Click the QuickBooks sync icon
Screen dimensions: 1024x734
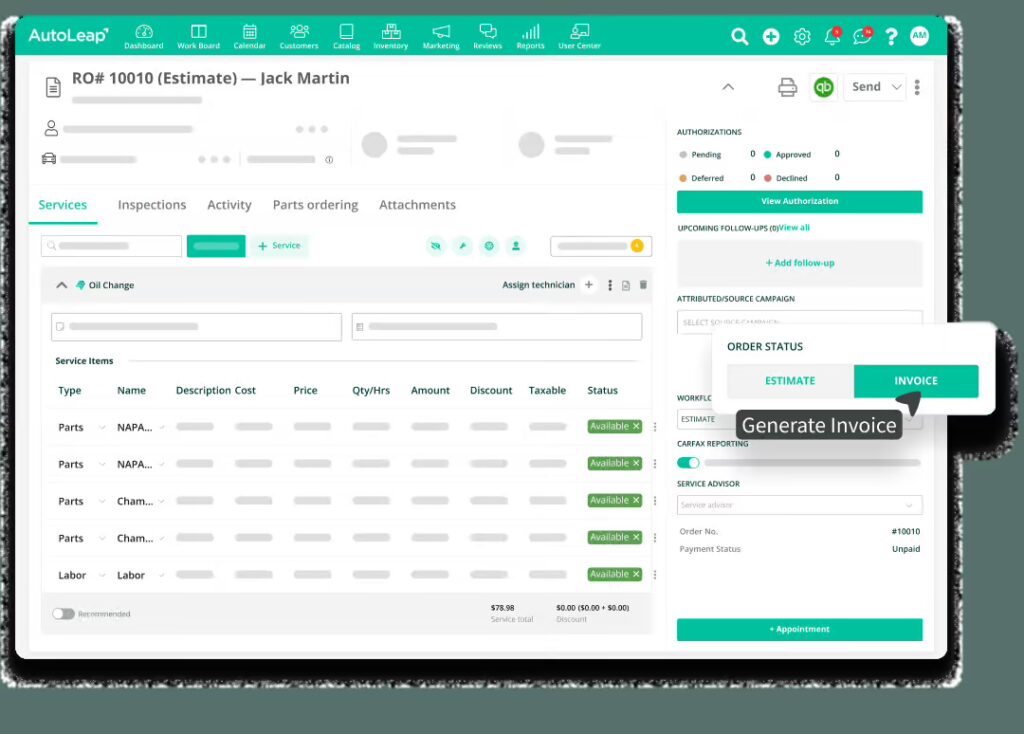(x=823, y=87)
